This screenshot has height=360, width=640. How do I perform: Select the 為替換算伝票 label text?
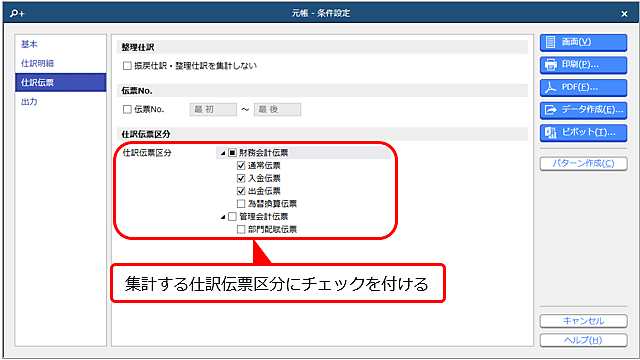(x=272, y=204)
